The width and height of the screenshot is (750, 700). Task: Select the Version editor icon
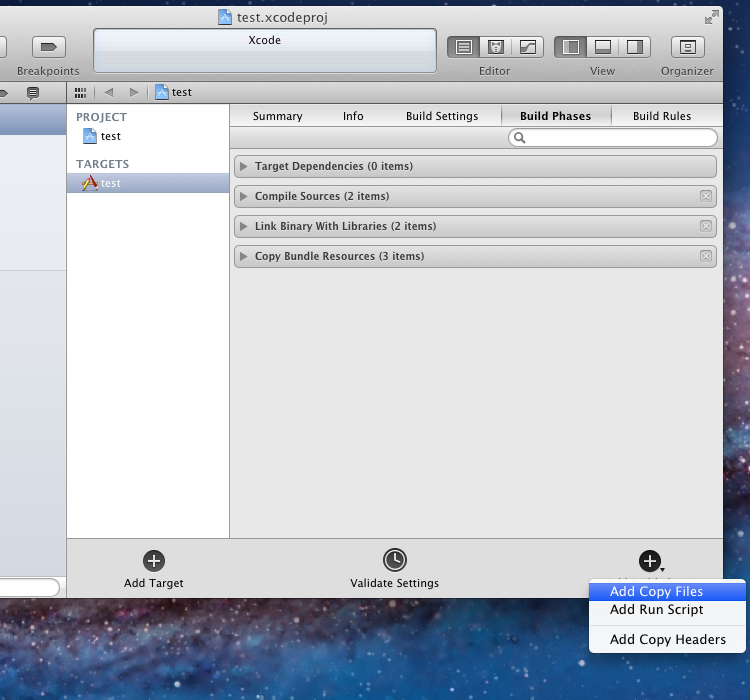coord(528,47)
